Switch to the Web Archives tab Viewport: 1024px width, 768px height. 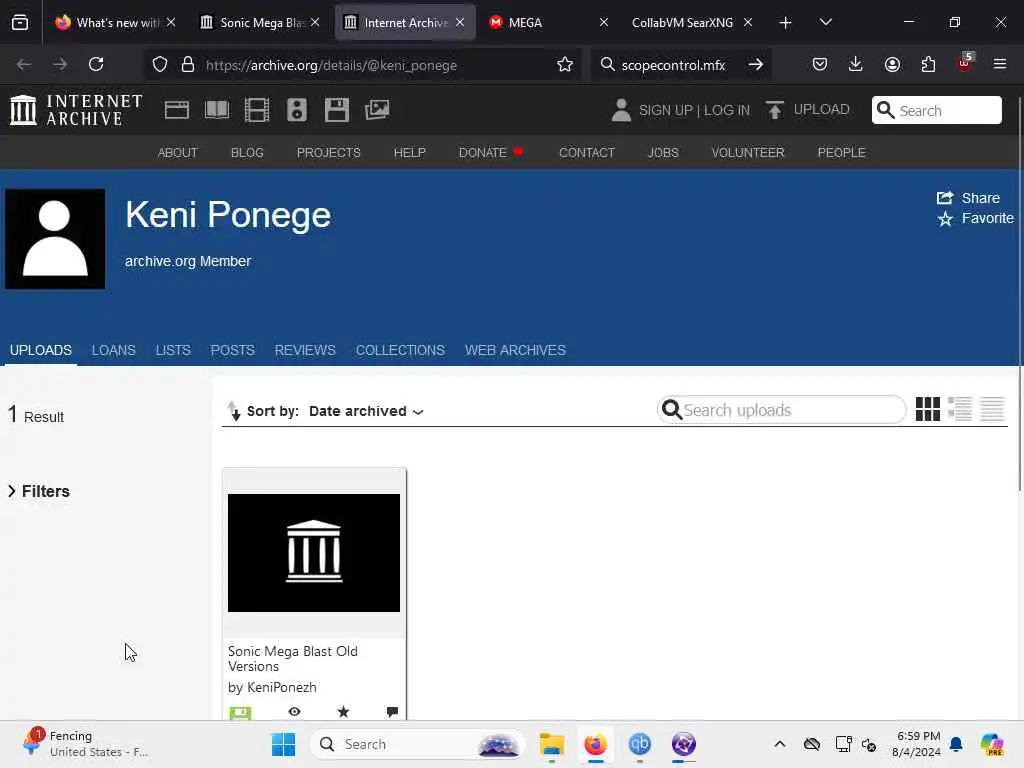[515, 350]
